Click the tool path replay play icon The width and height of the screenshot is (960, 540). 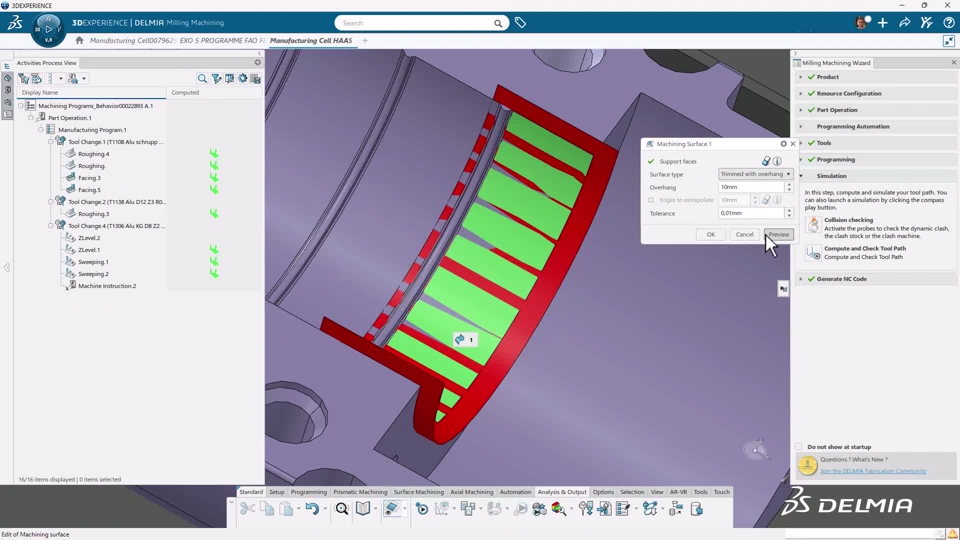(x=422, y=509)
